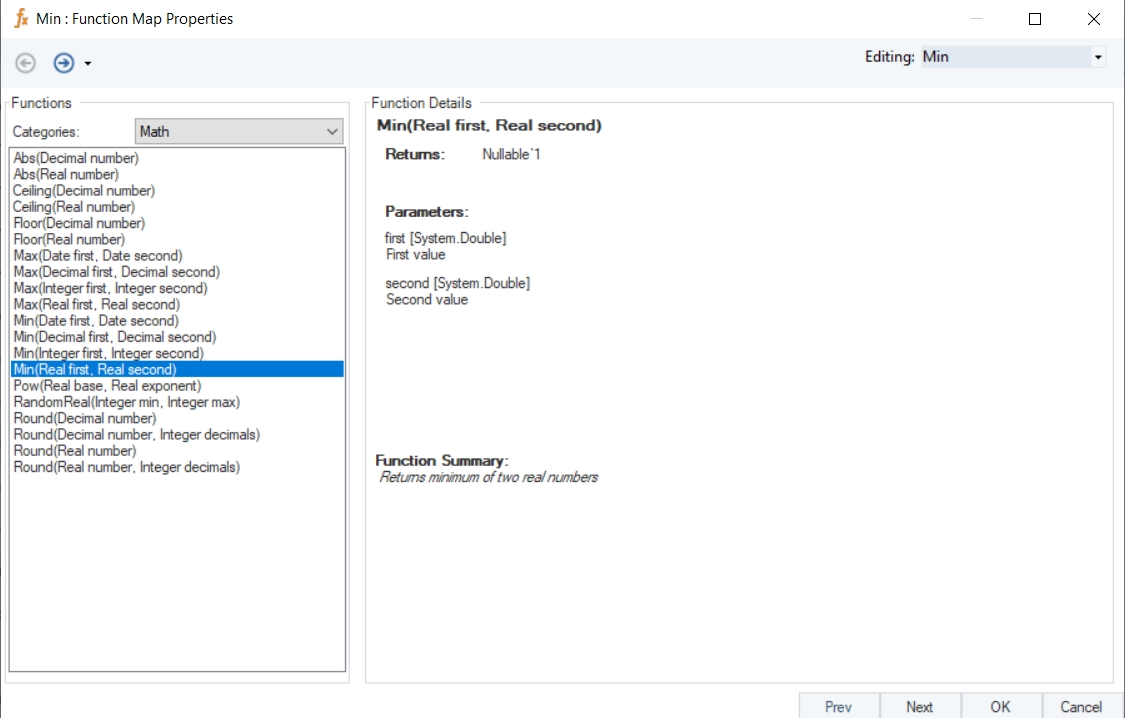This screenshot has width=1125, height=718.
Task: Select Min(Integer first, Integer second)
Action: [x=108, y=353]
